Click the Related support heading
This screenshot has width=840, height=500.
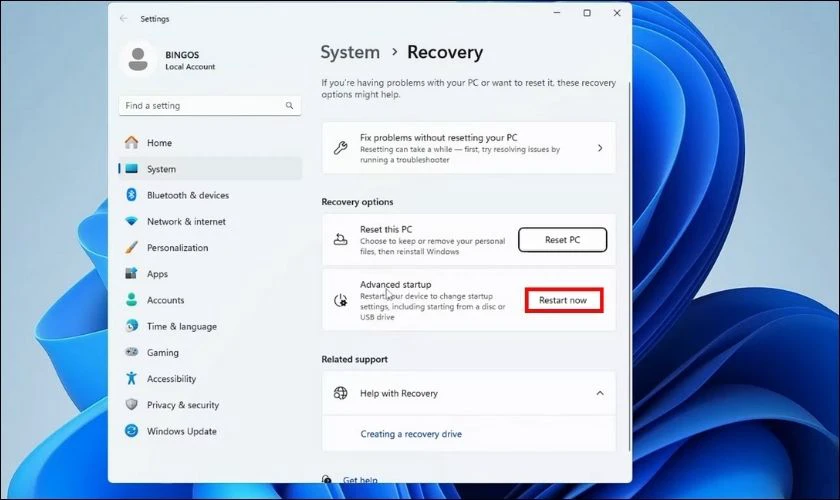pyautogui.click(x=355, y=359)
